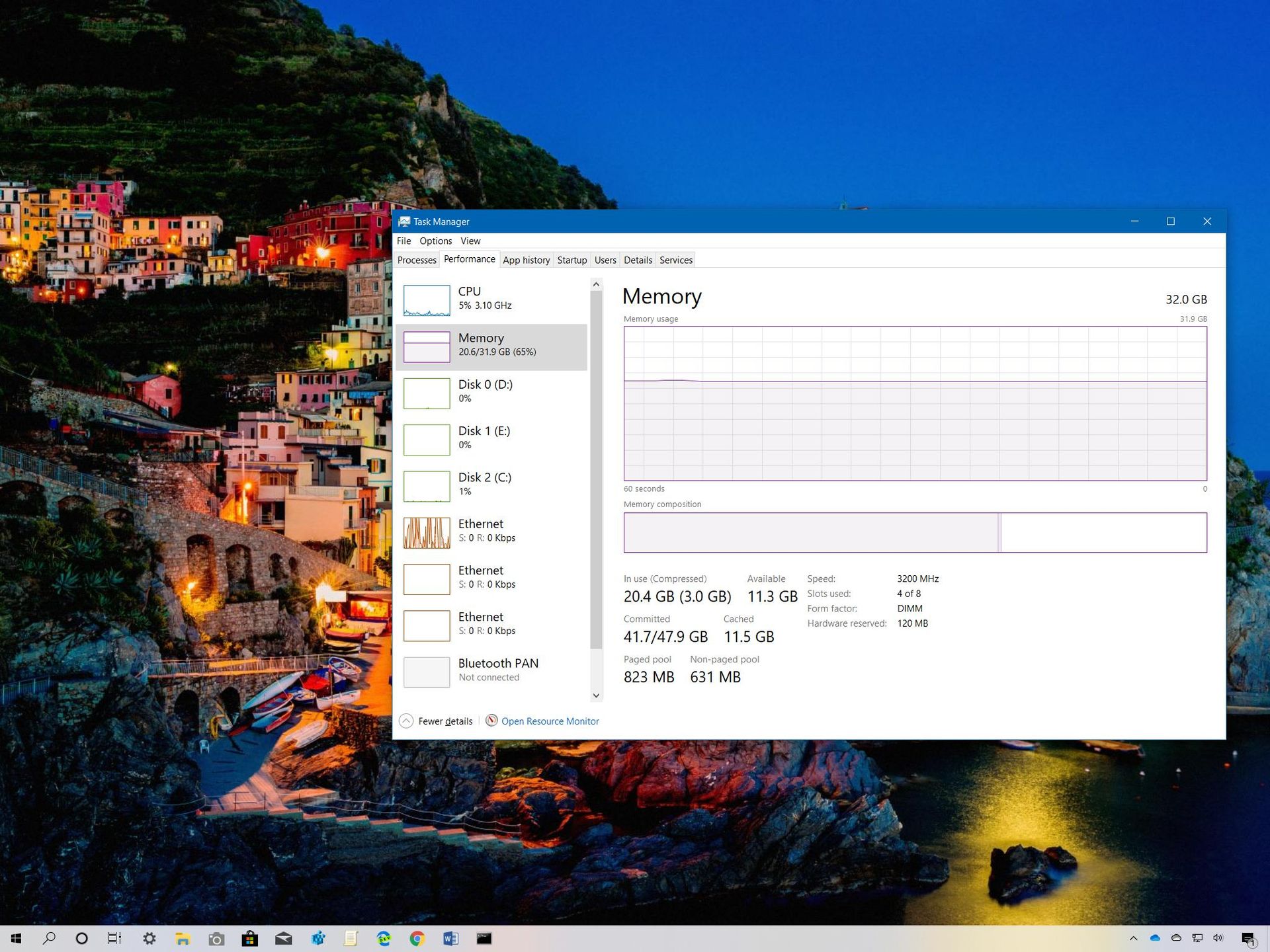1270x952 pixels.
Task: Open OneDrive from the system tray
Action: (x=1156, y=938)
